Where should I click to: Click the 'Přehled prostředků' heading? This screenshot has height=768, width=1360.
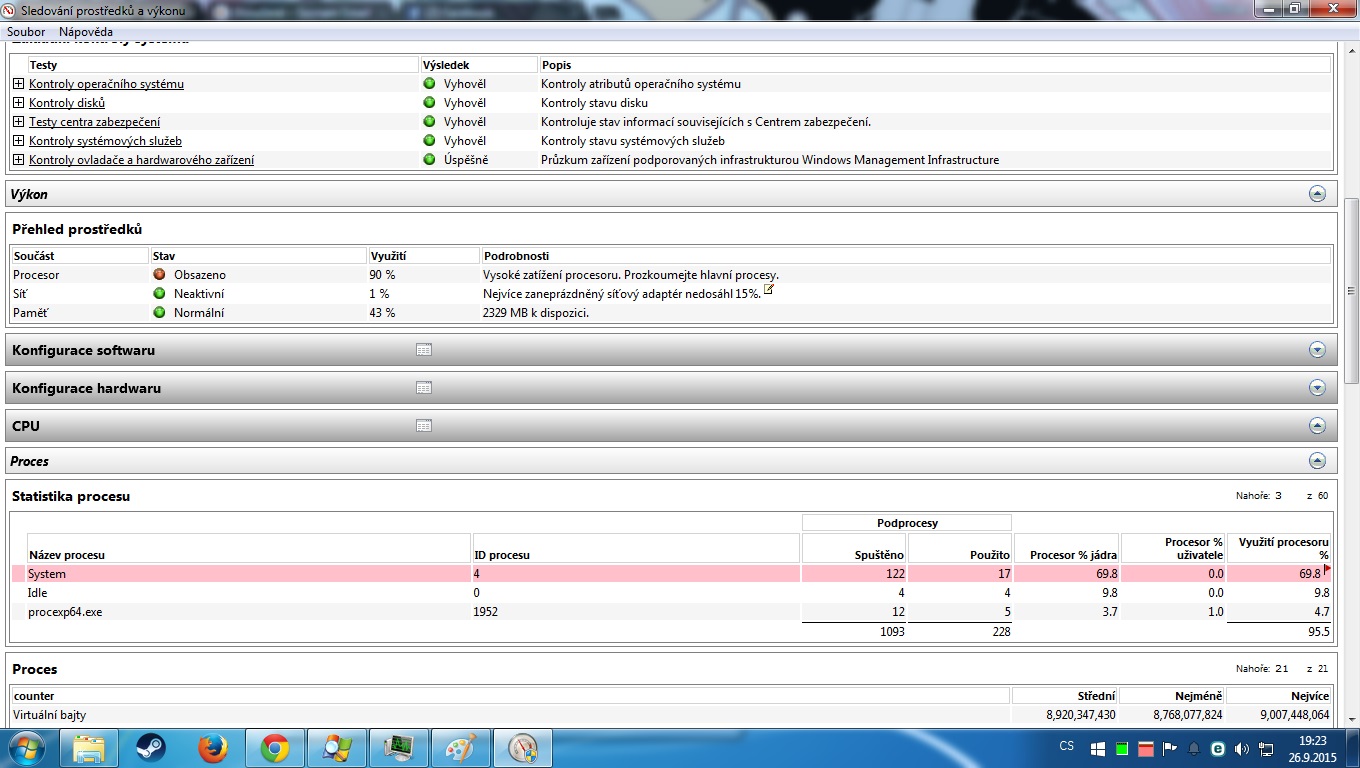coord(77,229)
